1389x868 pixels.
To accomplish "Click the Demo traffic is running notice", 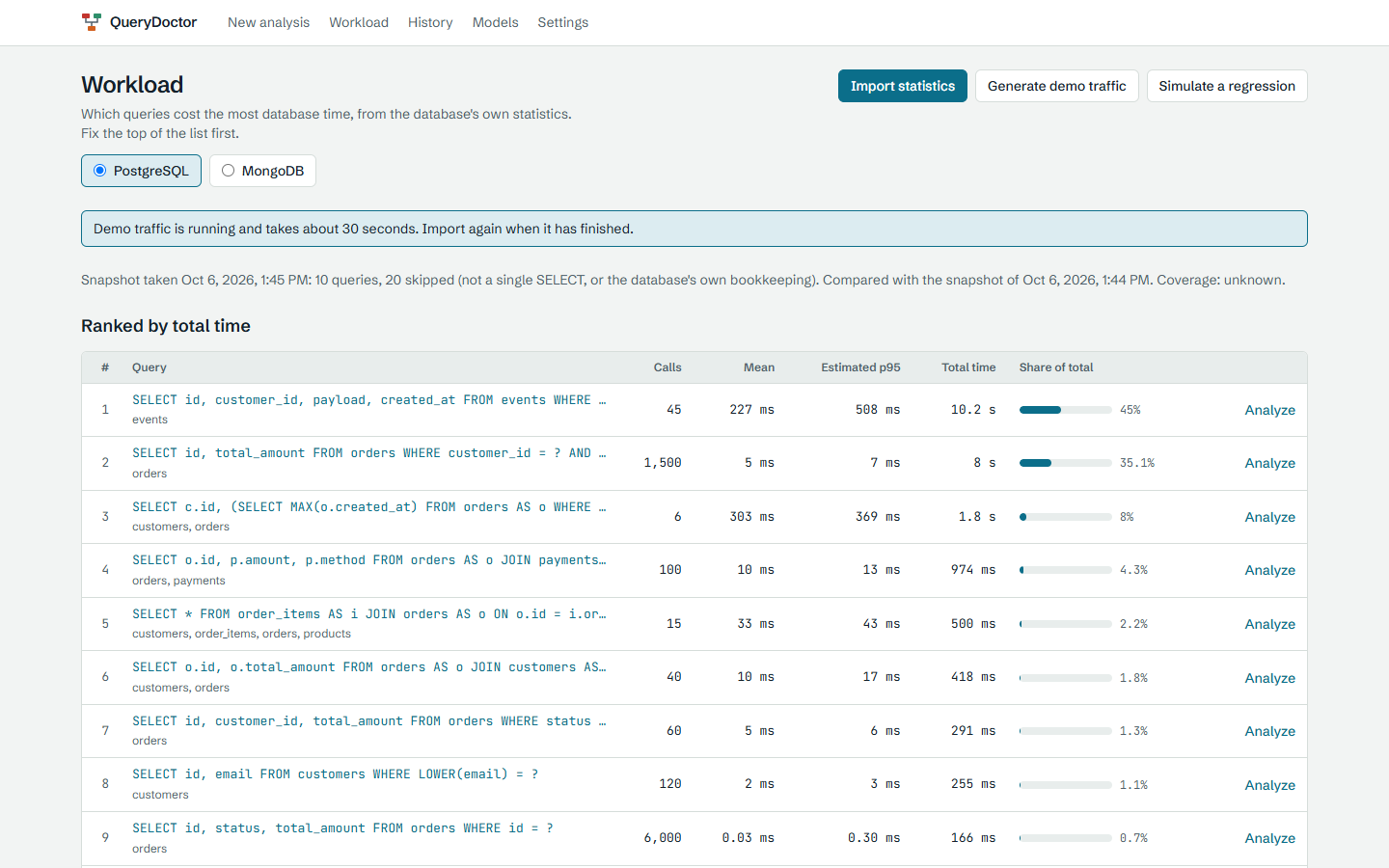I will coord(694,229).
